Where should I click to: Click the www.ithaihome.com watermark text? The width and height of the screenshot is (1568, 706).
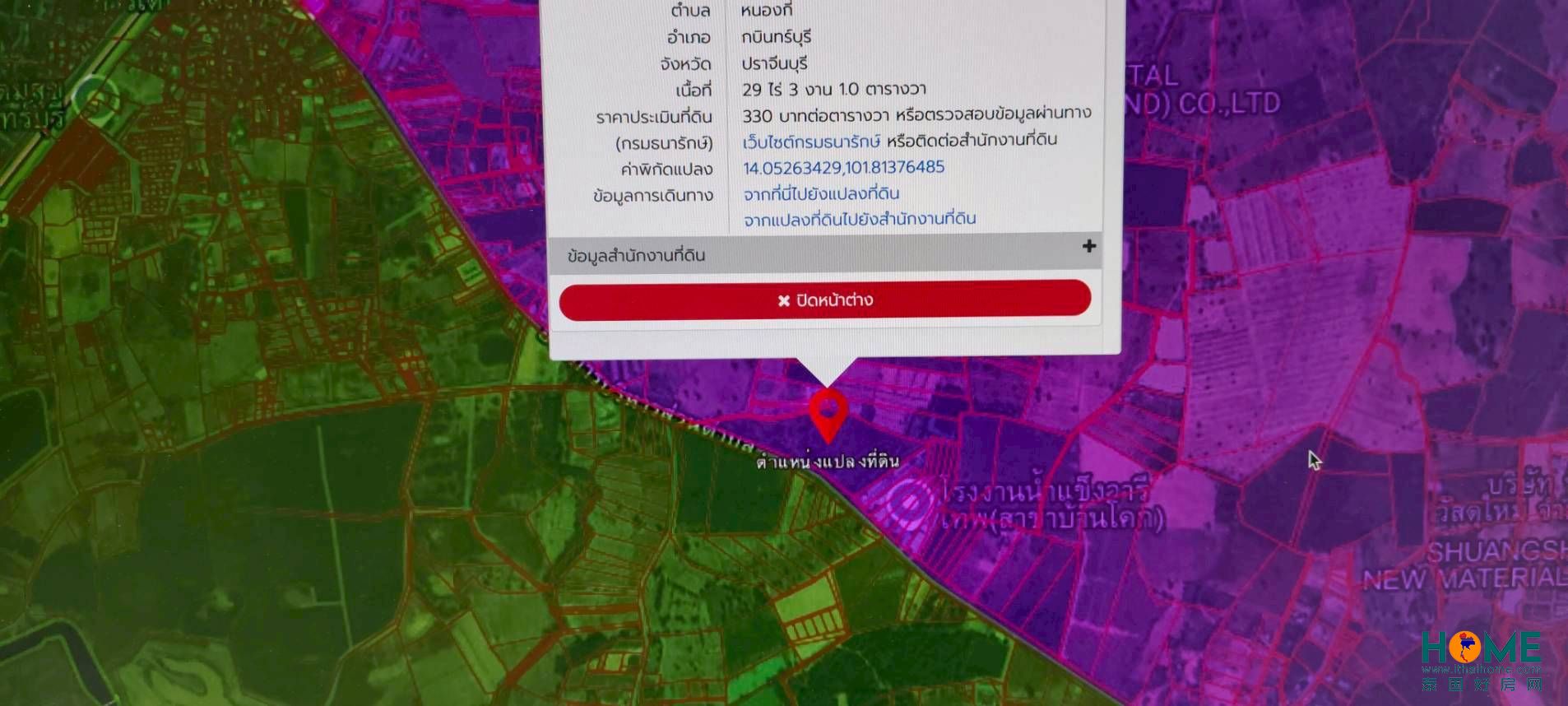pos(1480,670)
